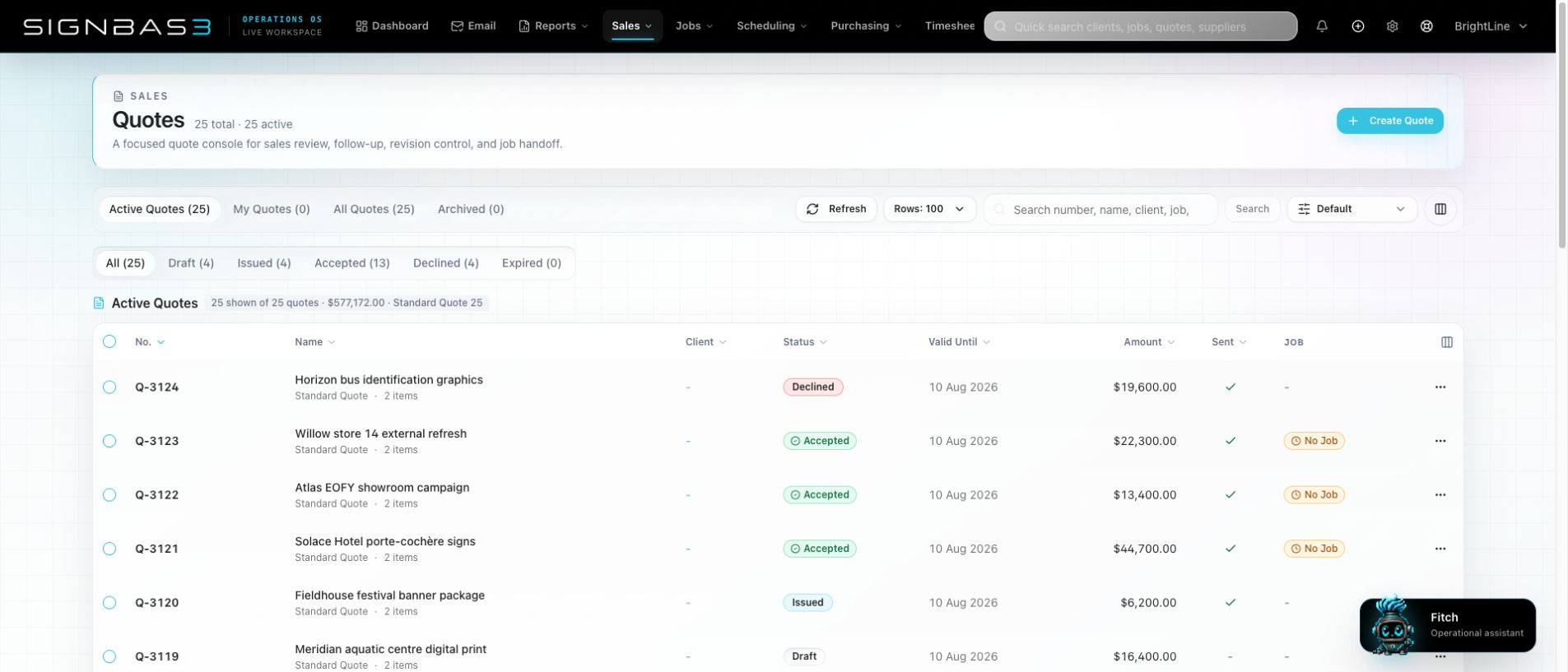
Task: Click the table columns icon in header row
Action: (x=1447, y=342)
